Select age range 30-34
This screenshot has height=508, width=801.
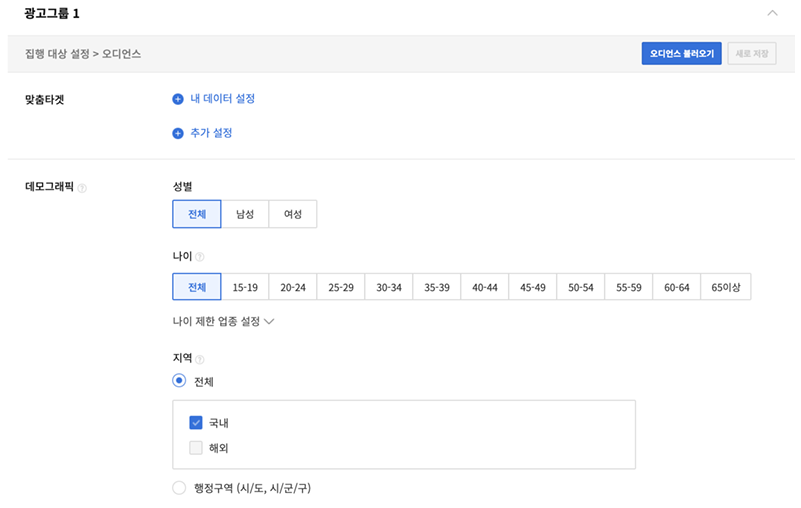(x=389, y=287)
